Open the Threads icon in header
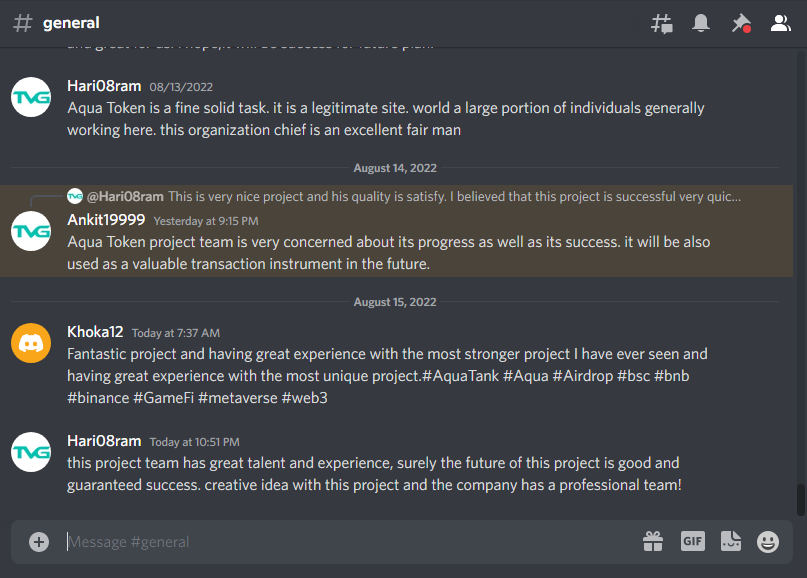Screen dimensions: 807x578 [x=661, y=23]
